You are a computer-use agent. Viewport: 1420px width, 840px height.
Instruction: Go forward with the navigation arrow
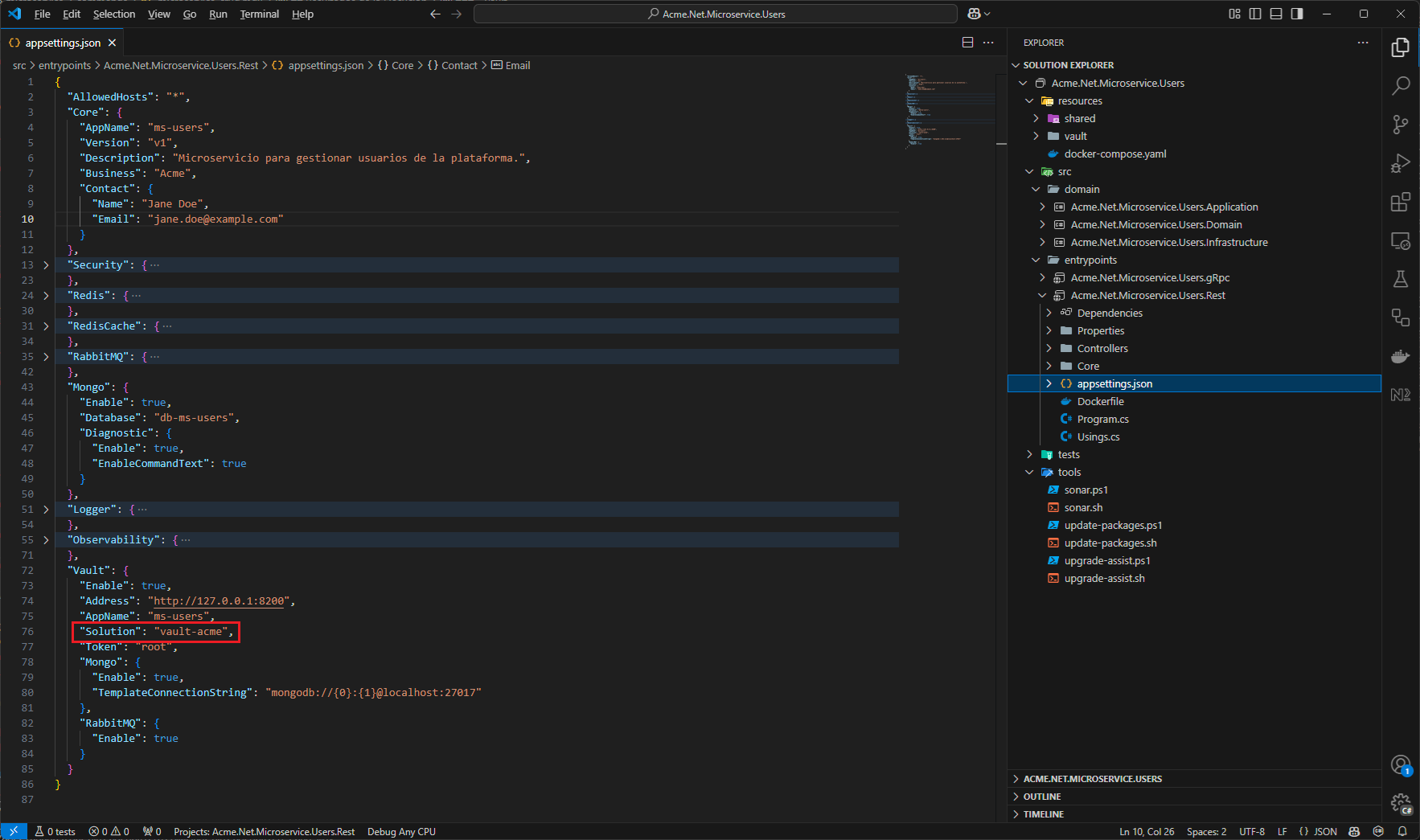pyautogui.click(x=457, y=14)
